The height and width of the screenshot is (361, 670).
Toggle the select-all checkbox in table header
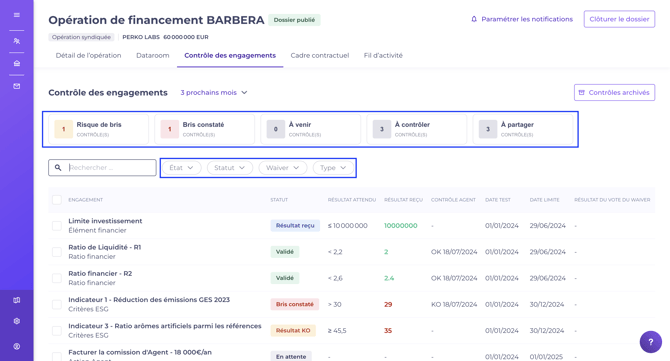tap(56, 200)
